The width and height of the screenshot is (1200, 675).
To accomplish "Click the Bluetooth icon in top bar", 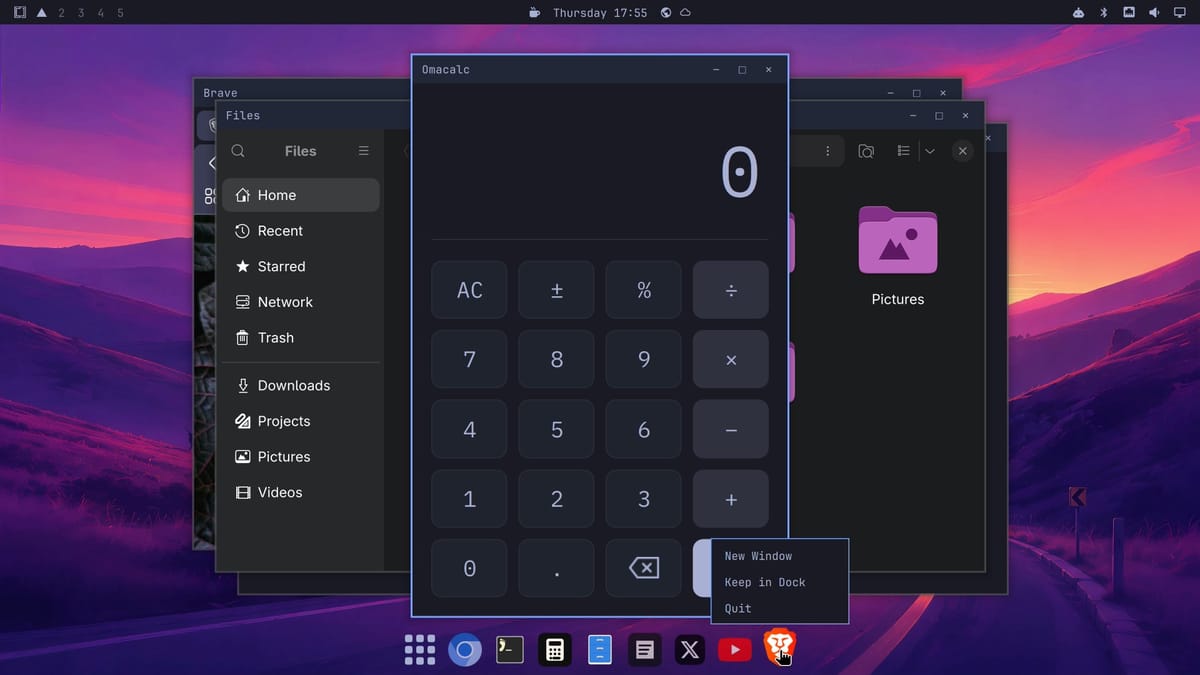I will click(1104, 13).
